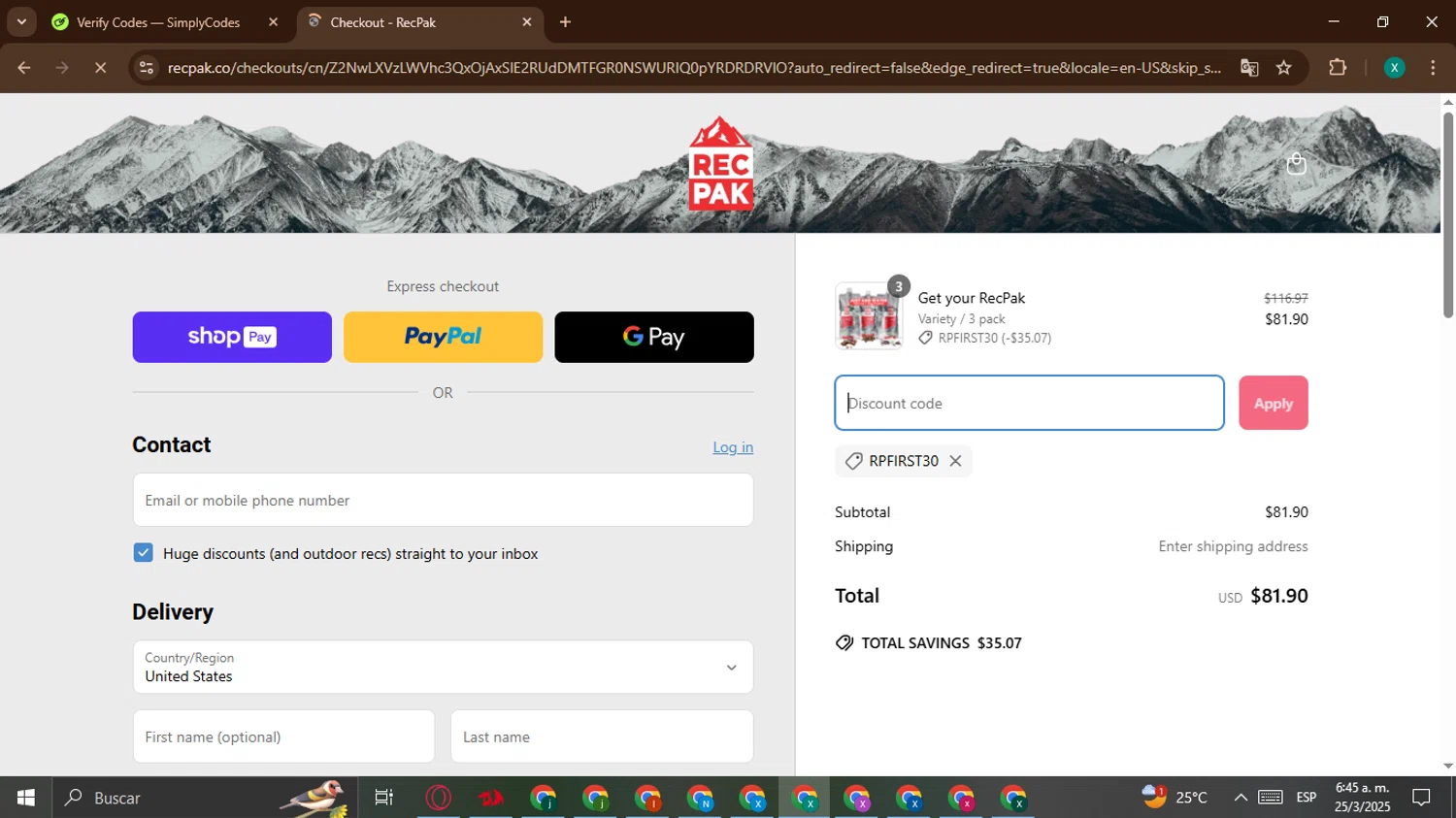Open the Chrome taskbar icon with N badge

701,798
